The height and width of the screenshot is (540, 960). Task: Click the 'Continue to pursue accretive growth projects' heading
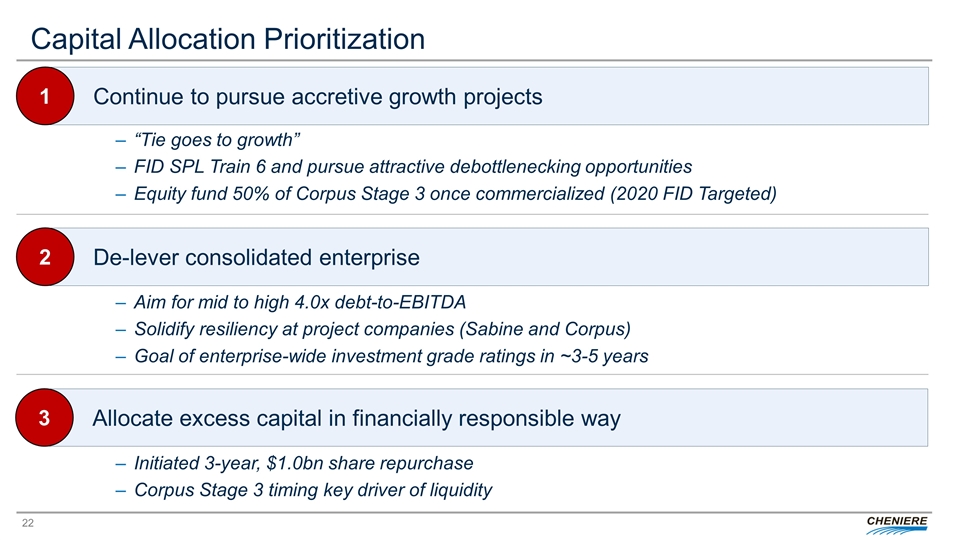318,97
